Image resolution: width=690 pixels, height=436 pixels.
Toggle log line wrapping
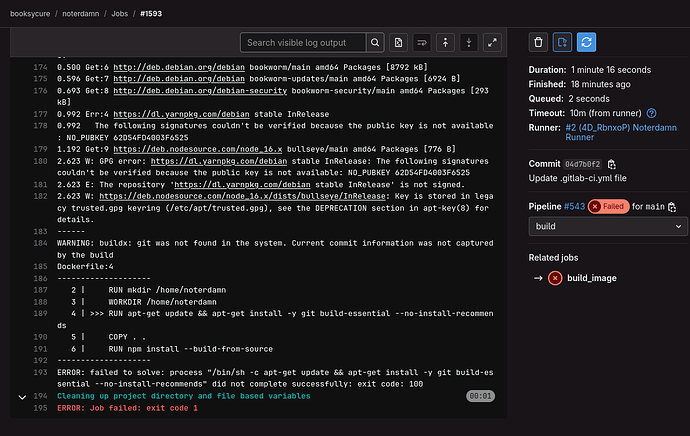pos(422,43)
